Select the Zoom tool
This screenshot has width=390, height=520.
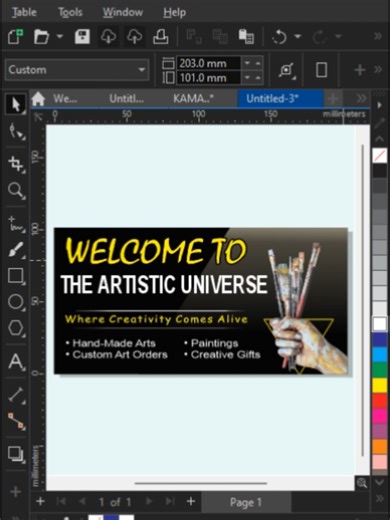16,190
